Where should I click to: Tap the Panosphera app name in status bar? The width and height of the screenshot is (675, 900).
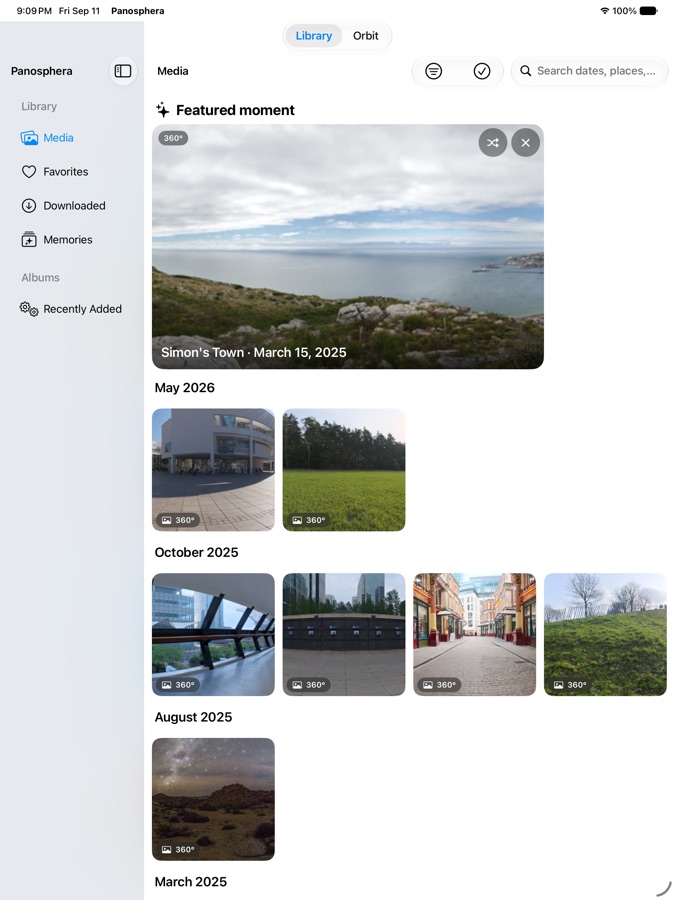pos(138,11)
